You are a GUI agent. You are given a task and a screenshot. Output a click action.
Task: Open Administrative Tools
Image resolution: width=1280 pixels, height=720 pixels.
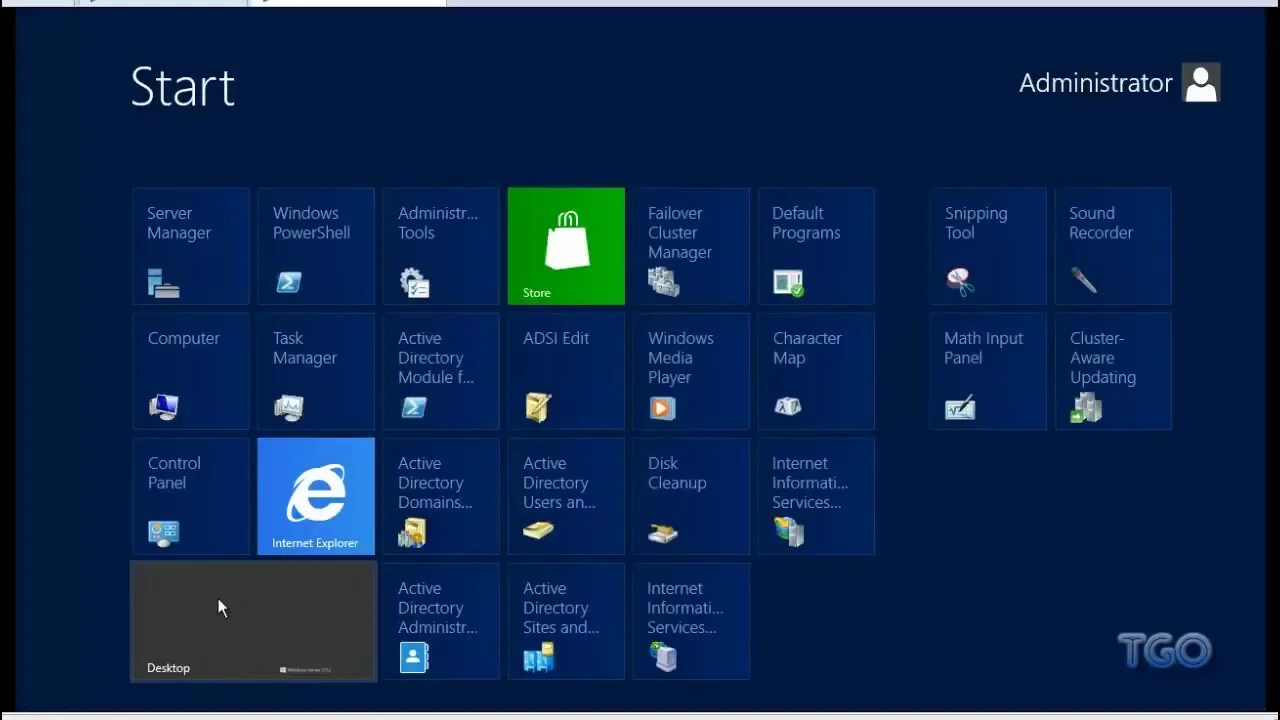[x=440, y=245]
